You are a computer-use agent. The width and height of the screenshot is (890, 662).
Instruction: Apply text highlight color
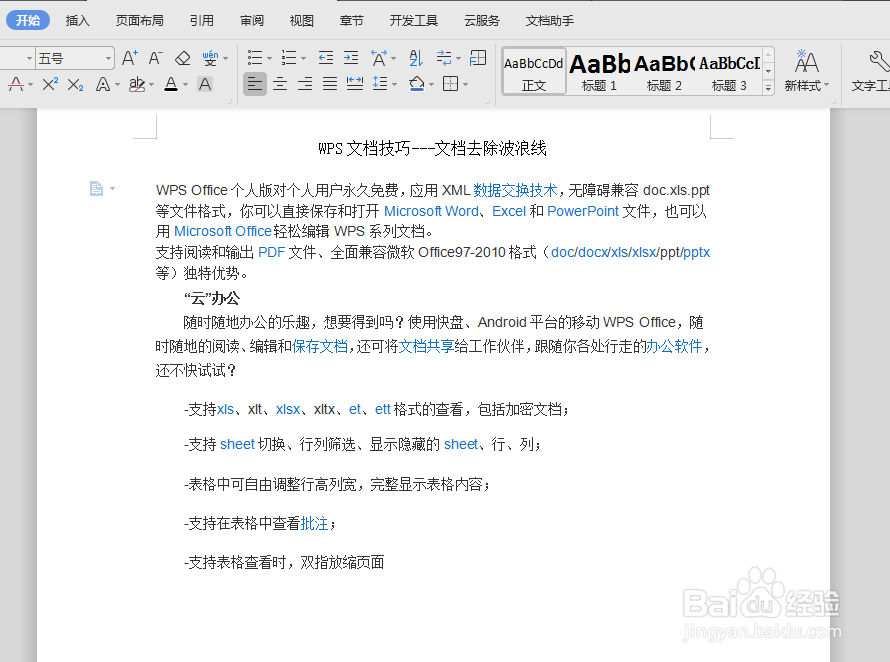[137, 85]
